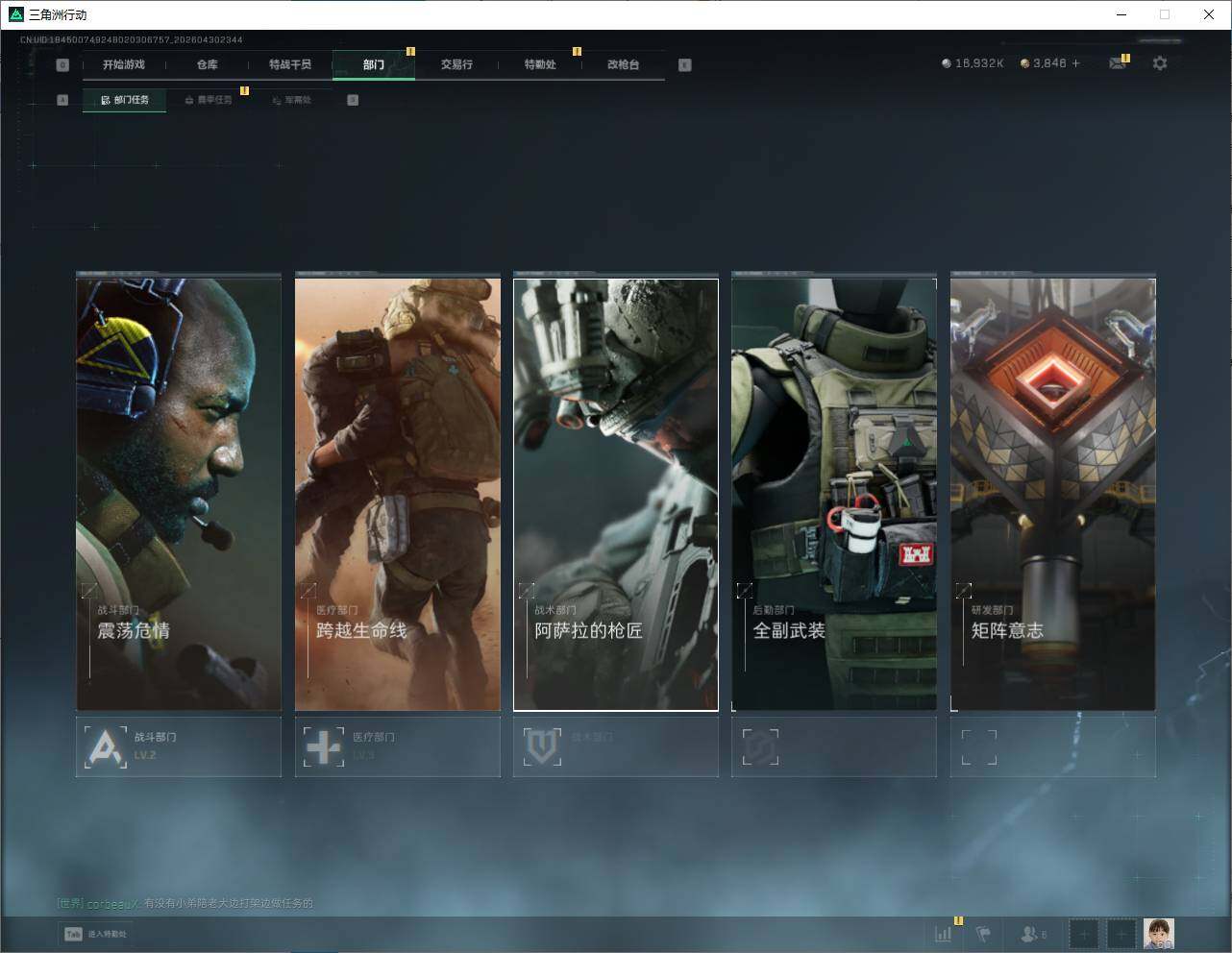Image resolution: width=1232 pixels, height=953 pixels.
Task: Click the silver currency coin icon
Action: click(947, 63)
